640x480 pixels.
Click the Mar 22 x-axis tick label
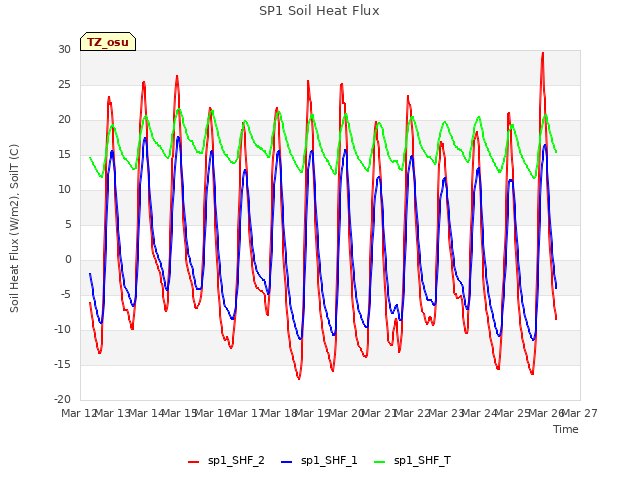[x=413, y=413]
